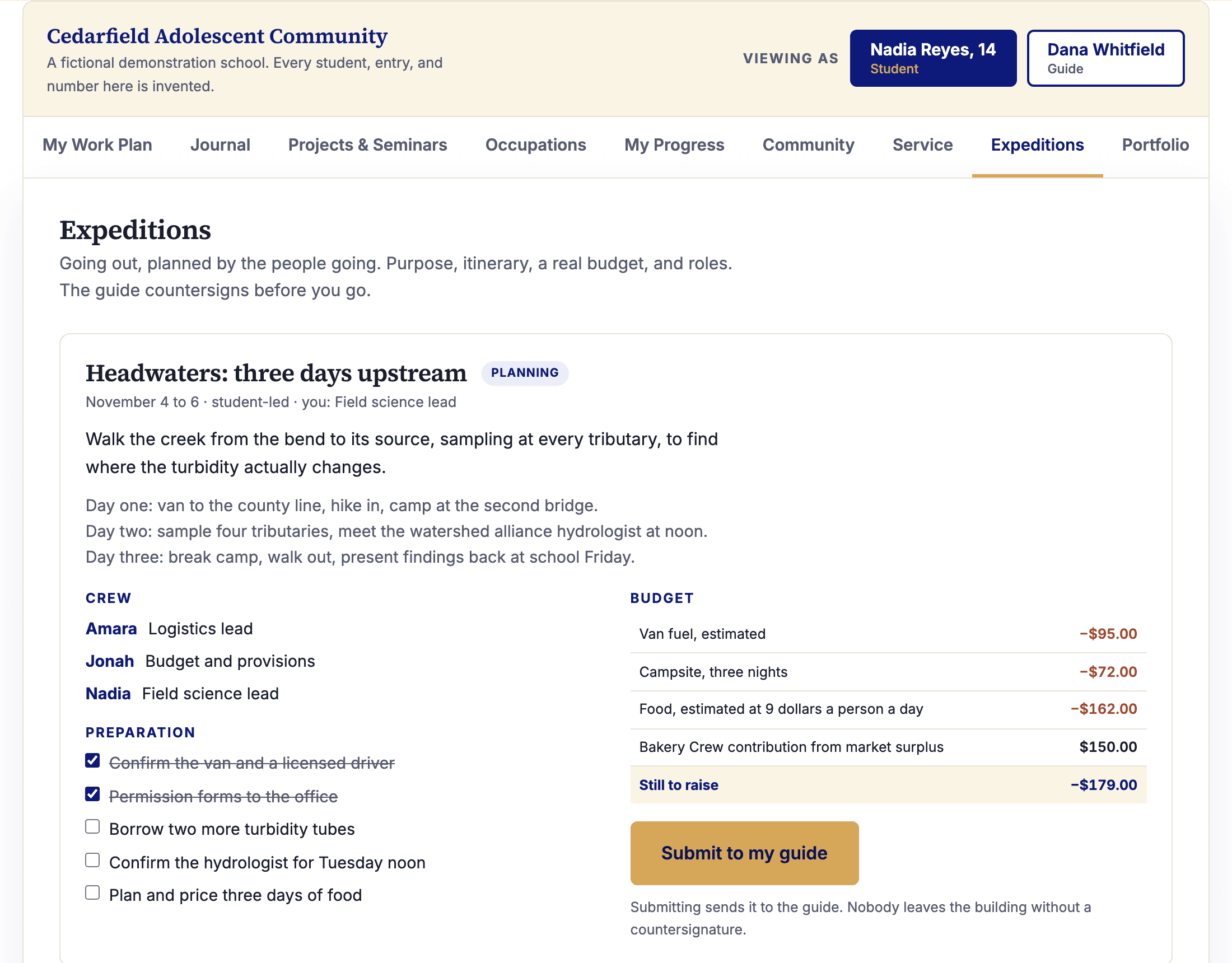Viewport: 1232px width, 963px height.
Task: Click the −$162.00 food amount
Action: pyautogui.click(x=1103, y=709)
